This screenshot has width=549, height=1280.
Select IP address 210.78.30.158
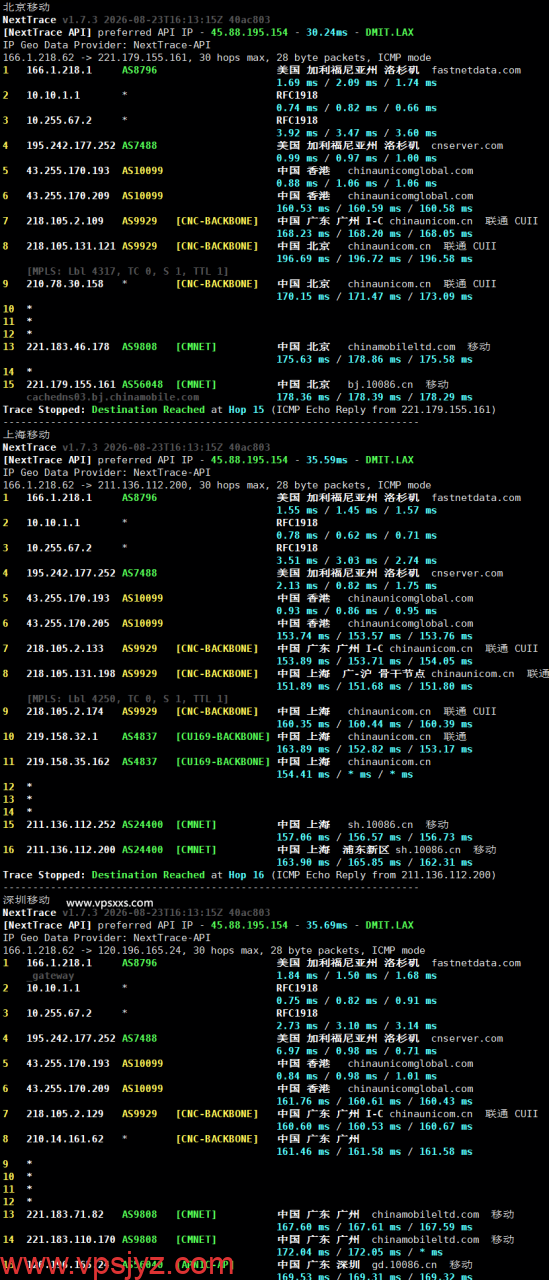tap(65, 283)
